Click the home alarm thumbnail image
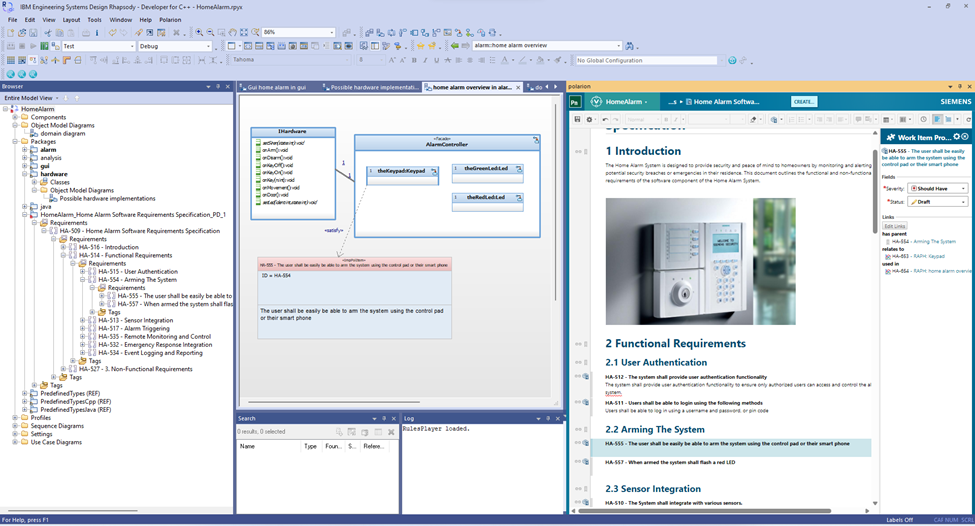Screen dimensions: 975x526 [x=700, y=261]
